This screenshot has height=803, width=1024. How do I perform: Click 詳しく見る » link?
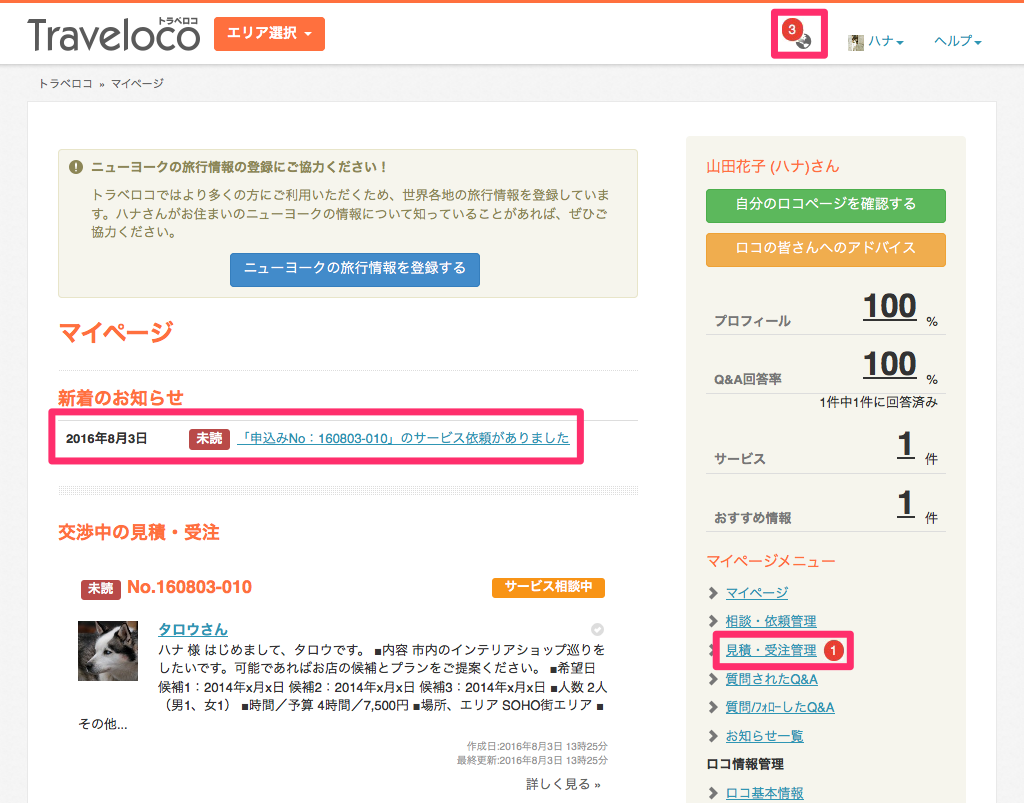tap(563, 783)
